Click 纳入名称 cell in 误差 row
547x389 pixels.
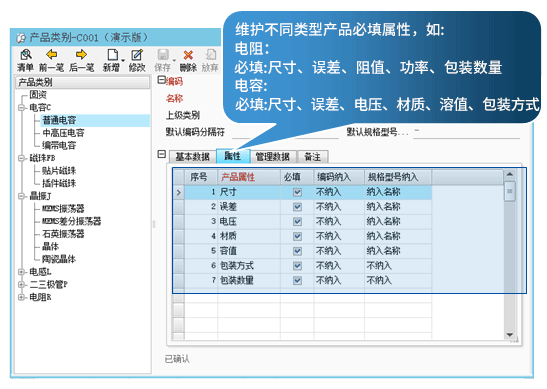pos(398,207)
